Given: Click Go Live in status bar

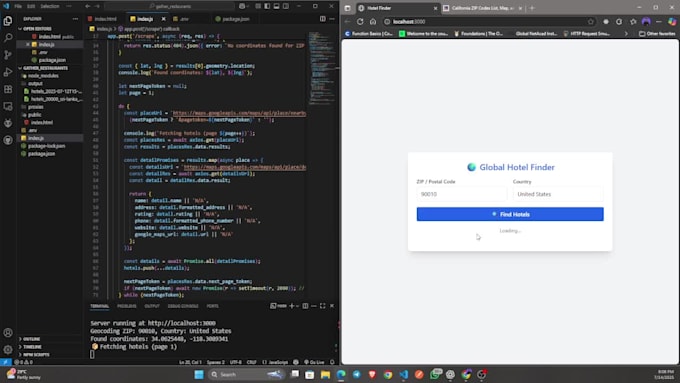Looking at the screenshot, I should (x=314, y=362).
